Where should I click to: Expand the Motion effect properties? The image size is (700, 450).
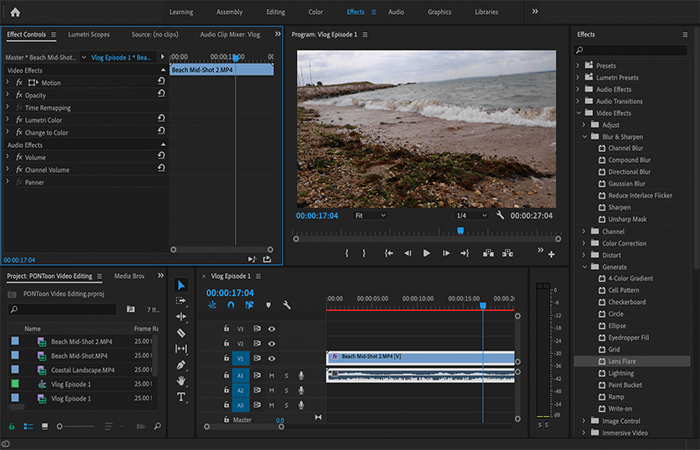point(8,82)
